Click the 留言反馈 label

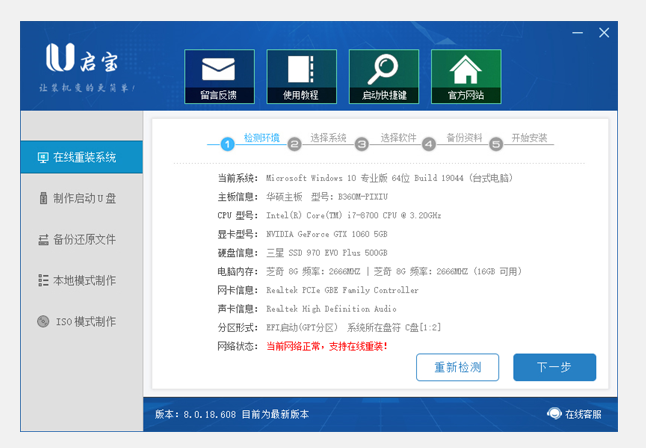(219, 95)
